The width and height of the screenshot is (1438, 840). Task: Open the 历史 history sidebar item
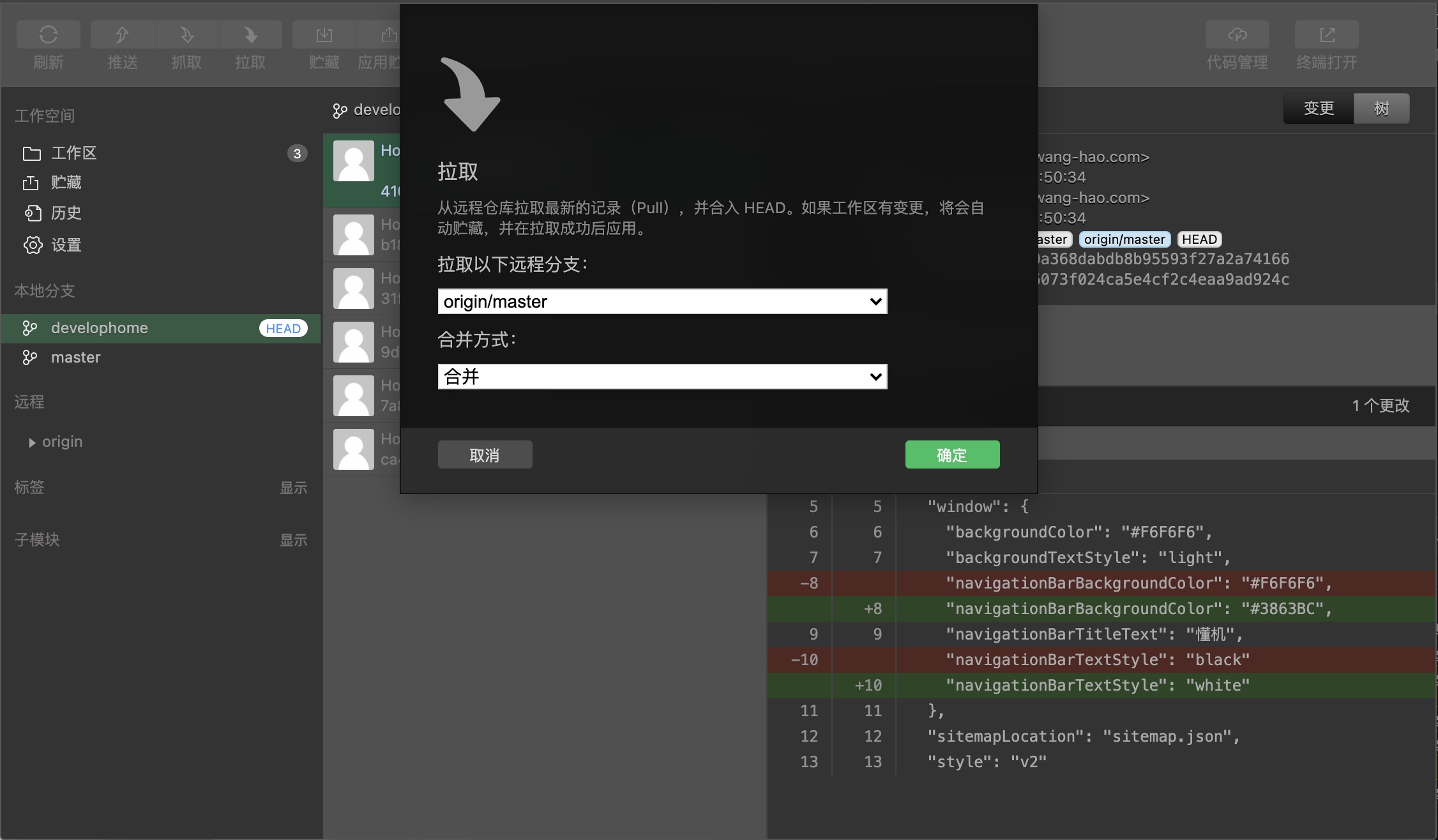tap(161, 213)
